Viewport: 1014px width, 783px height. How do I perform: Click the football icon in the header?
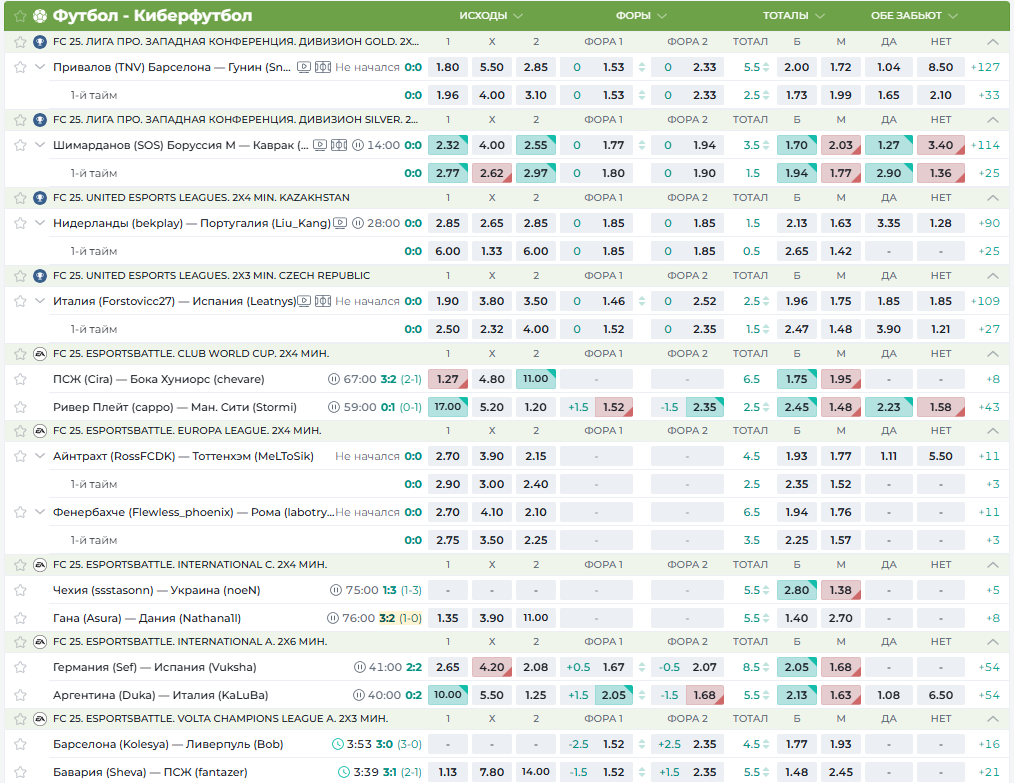[x=40, y=16]
